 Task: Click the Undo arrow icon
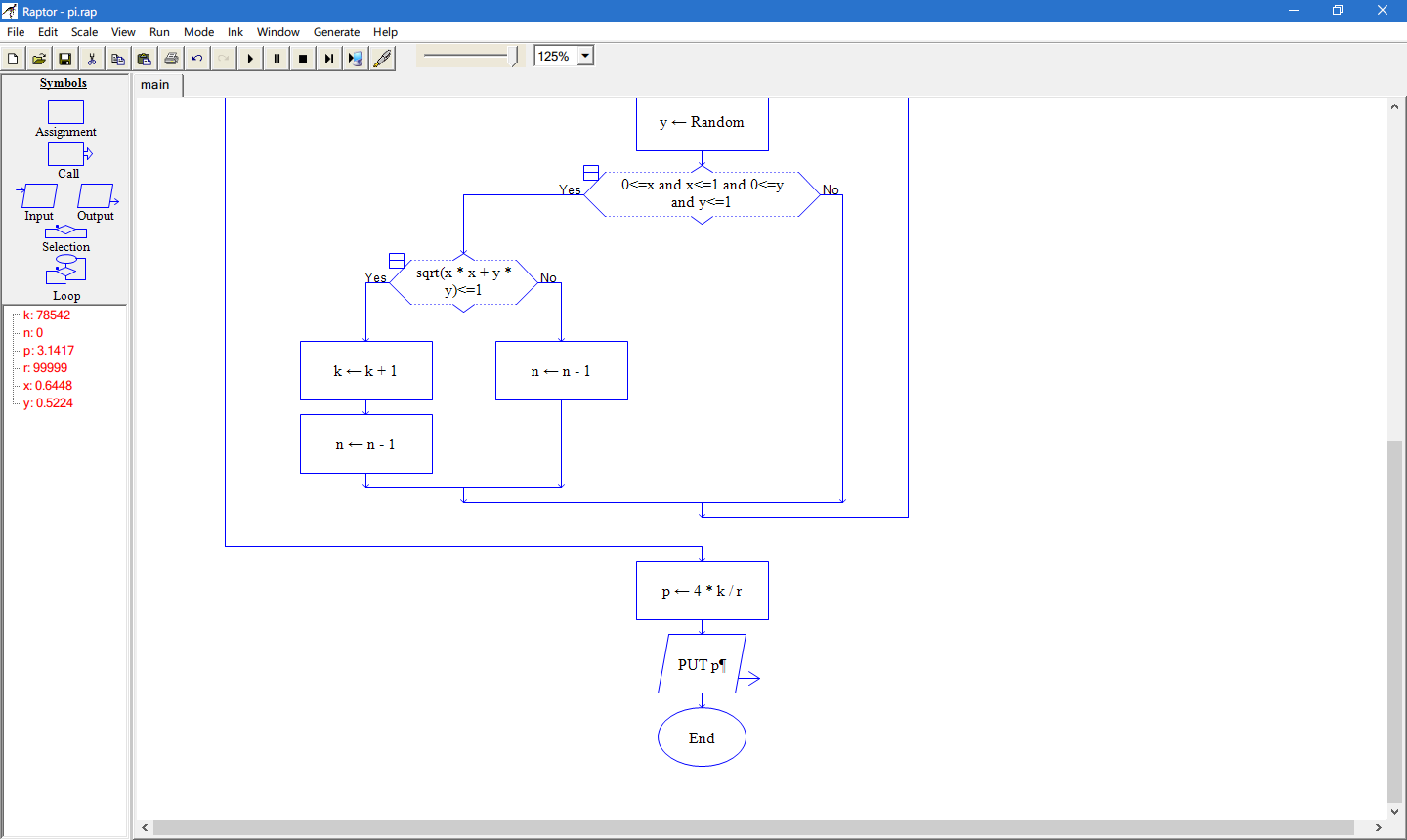coord(197,59)
